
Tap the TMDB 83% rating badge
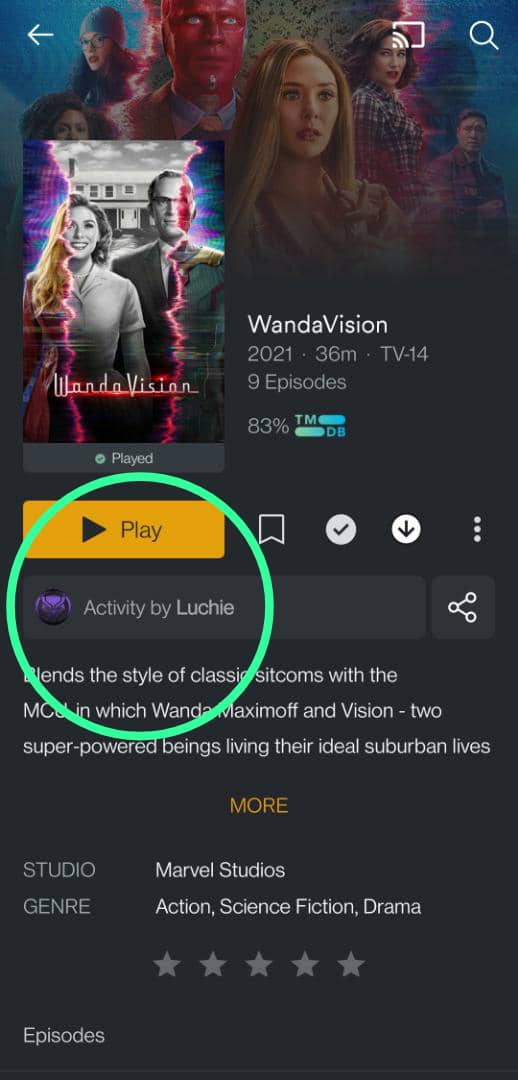point(297,426)
